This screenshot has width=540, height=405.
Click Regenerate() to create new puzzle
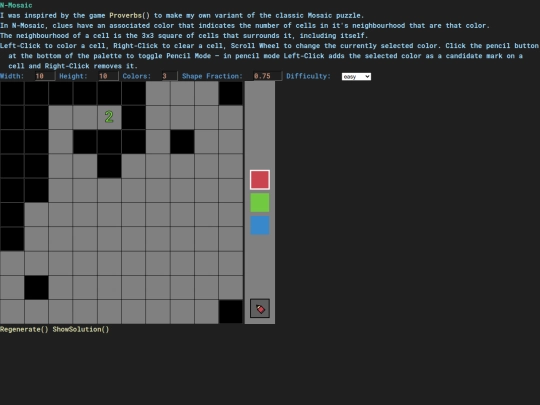tap(24, 329)
